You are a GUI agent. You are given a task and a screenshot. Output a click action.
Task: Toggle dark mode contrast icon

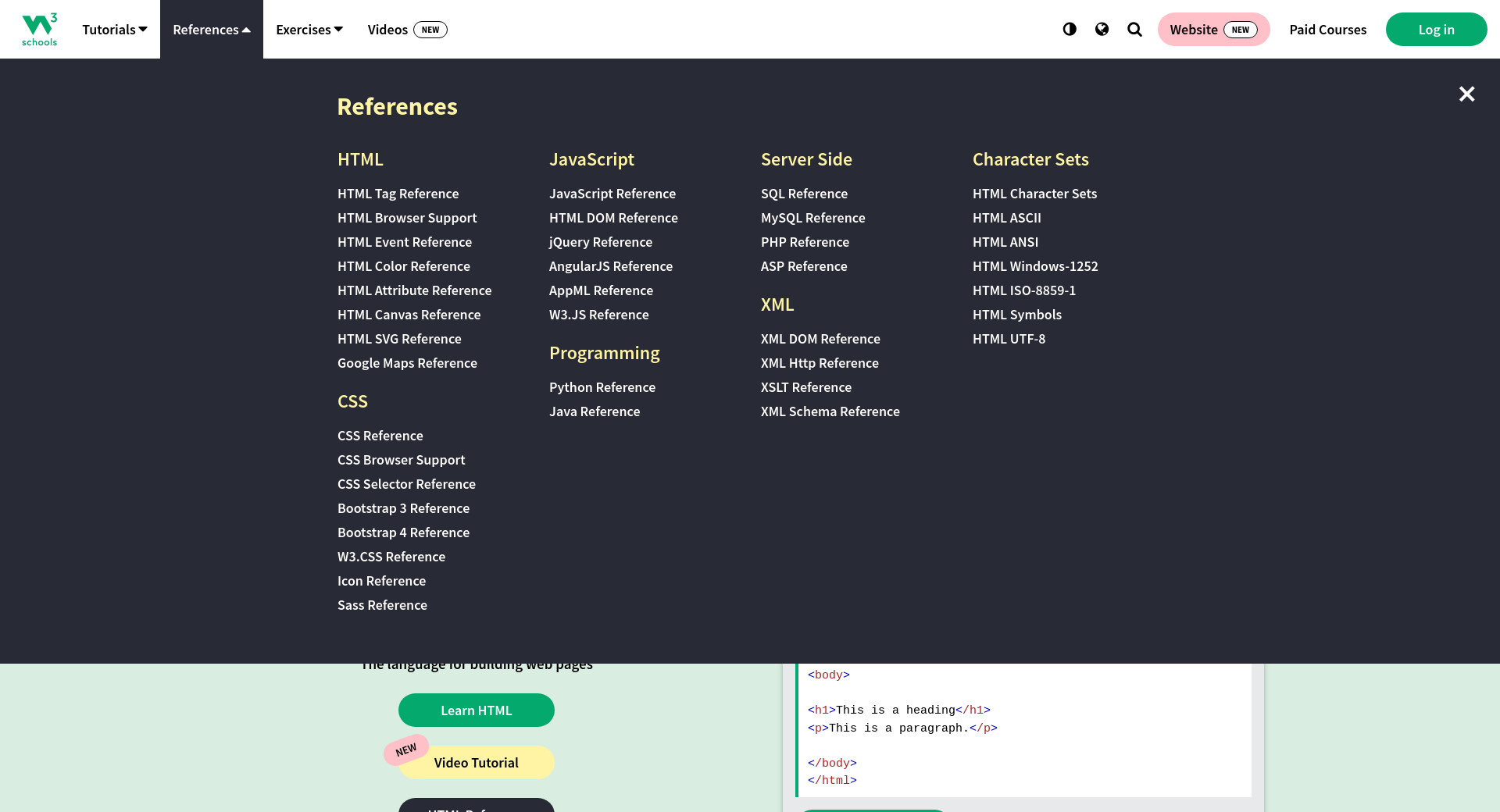pyautogui.click(x=1070, y=29)
